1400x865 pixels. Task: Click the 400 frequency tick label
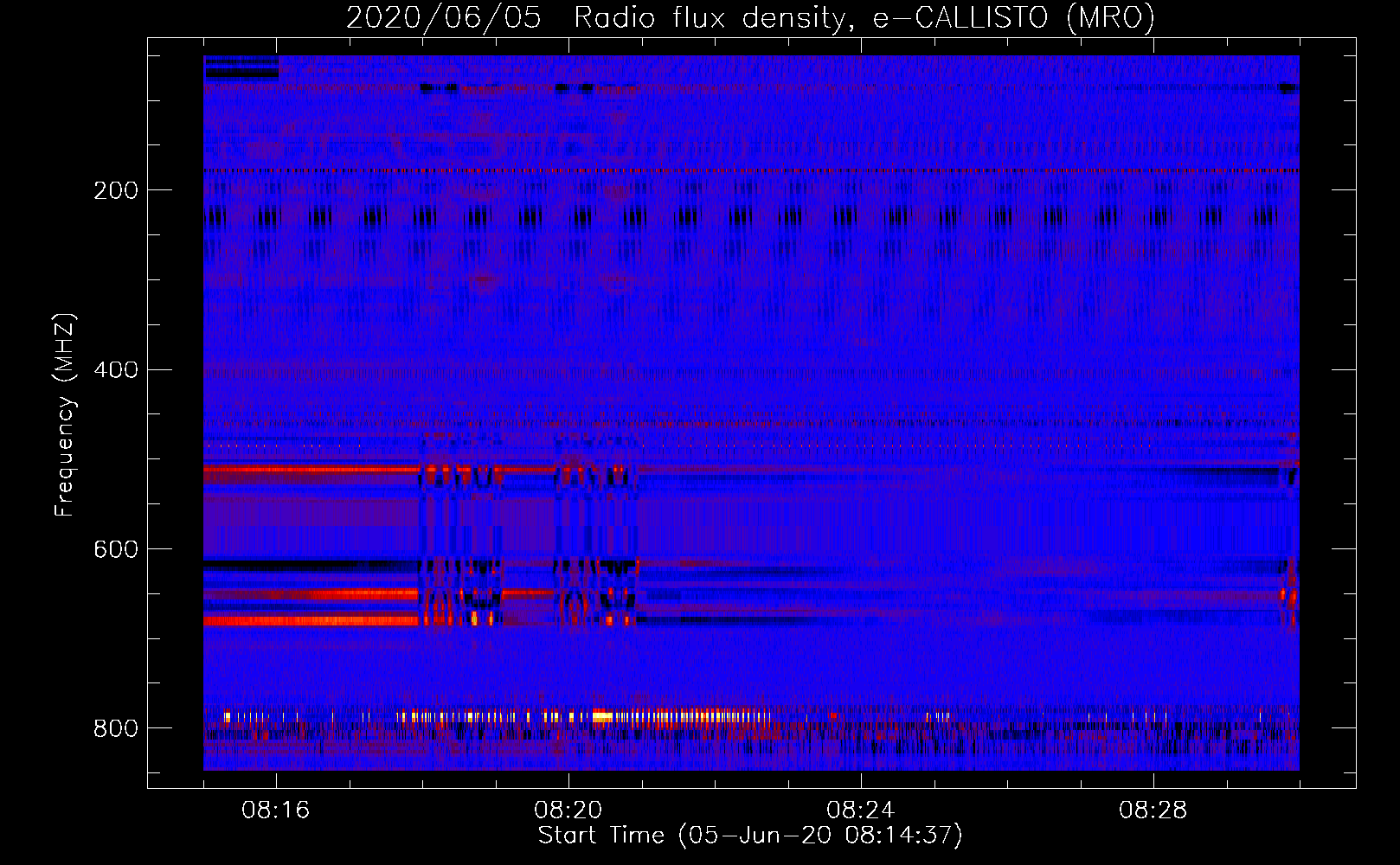click(116, 370)
